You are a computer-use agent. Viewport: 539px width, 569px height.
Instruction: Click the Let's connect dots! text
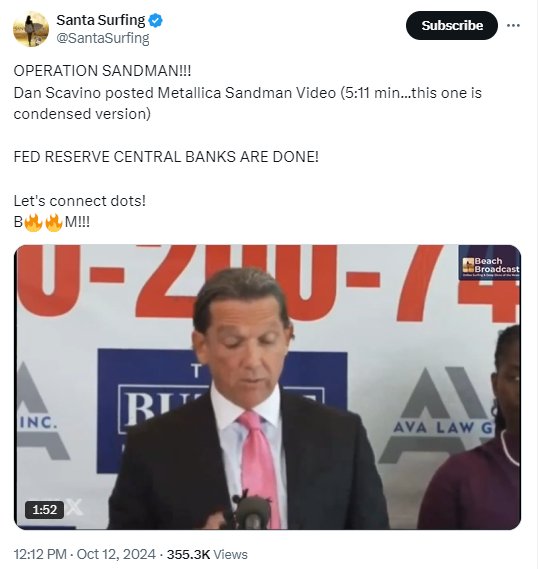(79, 201)
